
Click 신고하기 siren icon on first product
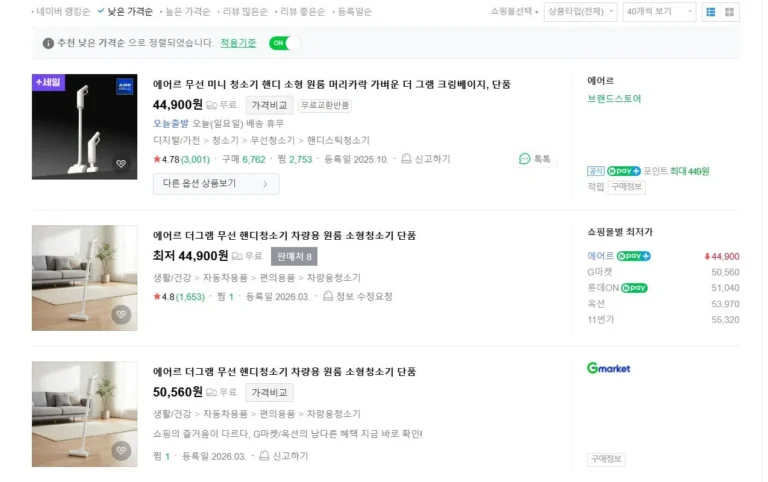coord(406,159)
